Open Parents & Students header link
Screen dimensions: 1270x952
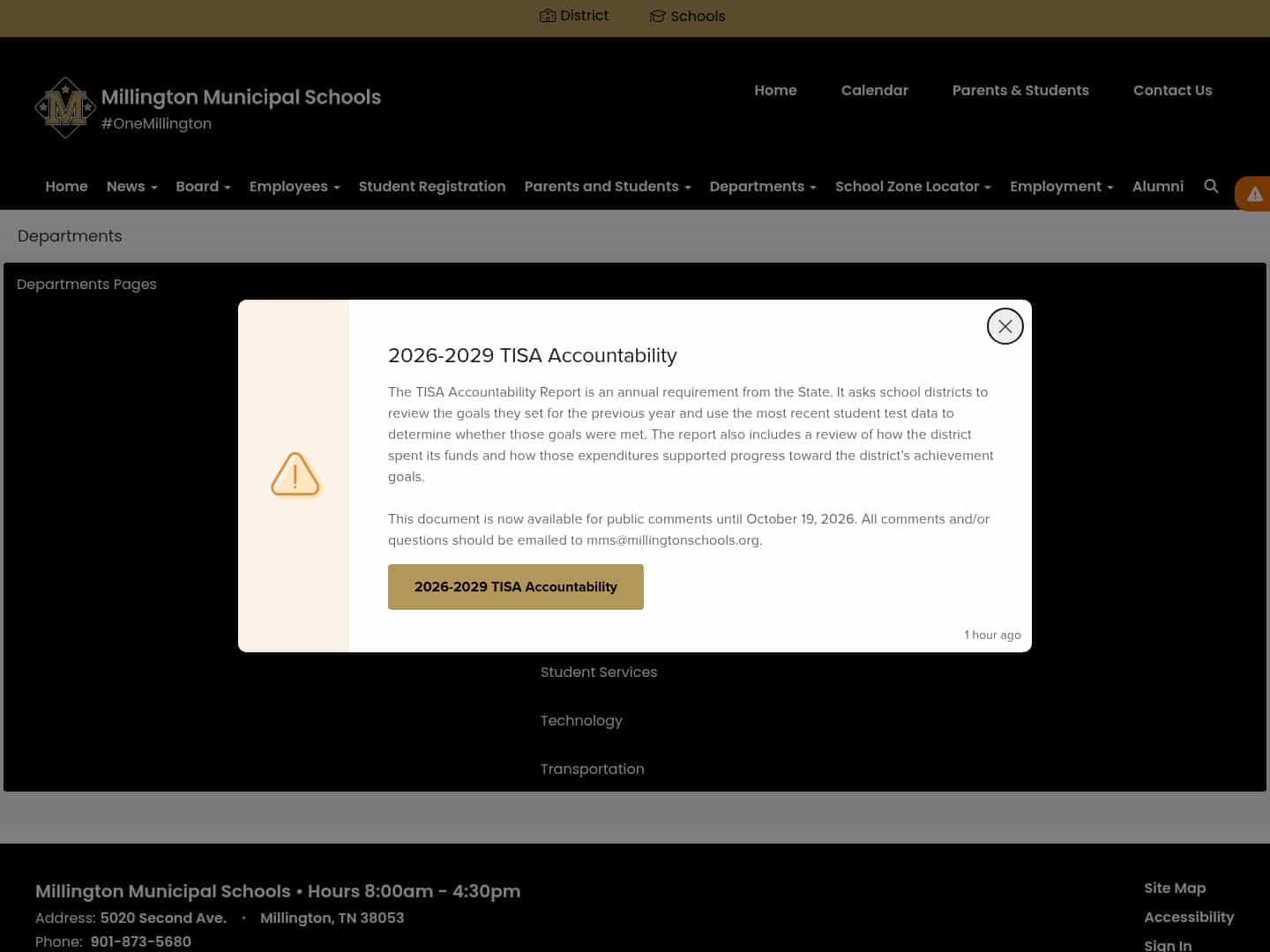(1020, 90)
